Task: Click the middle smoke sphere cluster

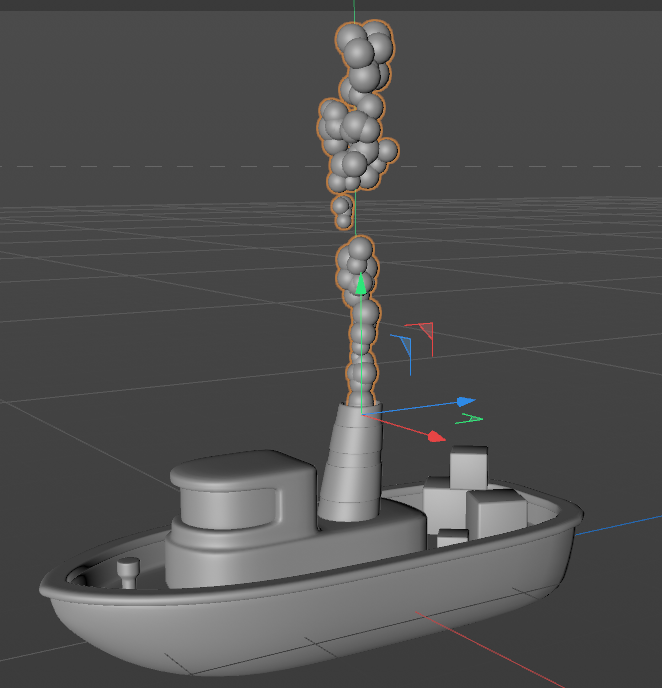Action: (x=355, y=145)
